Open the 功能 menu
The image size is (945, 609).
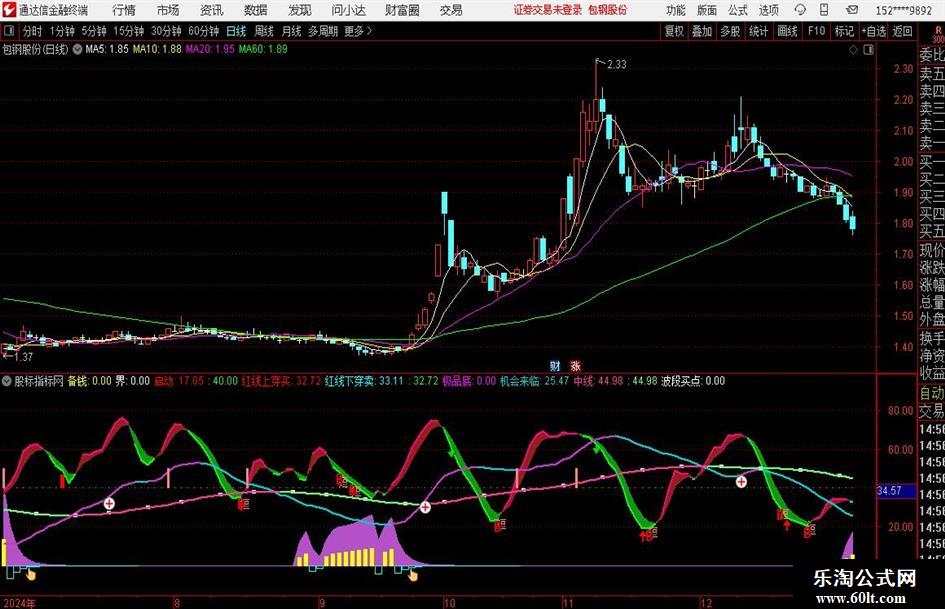pos(675,10)
